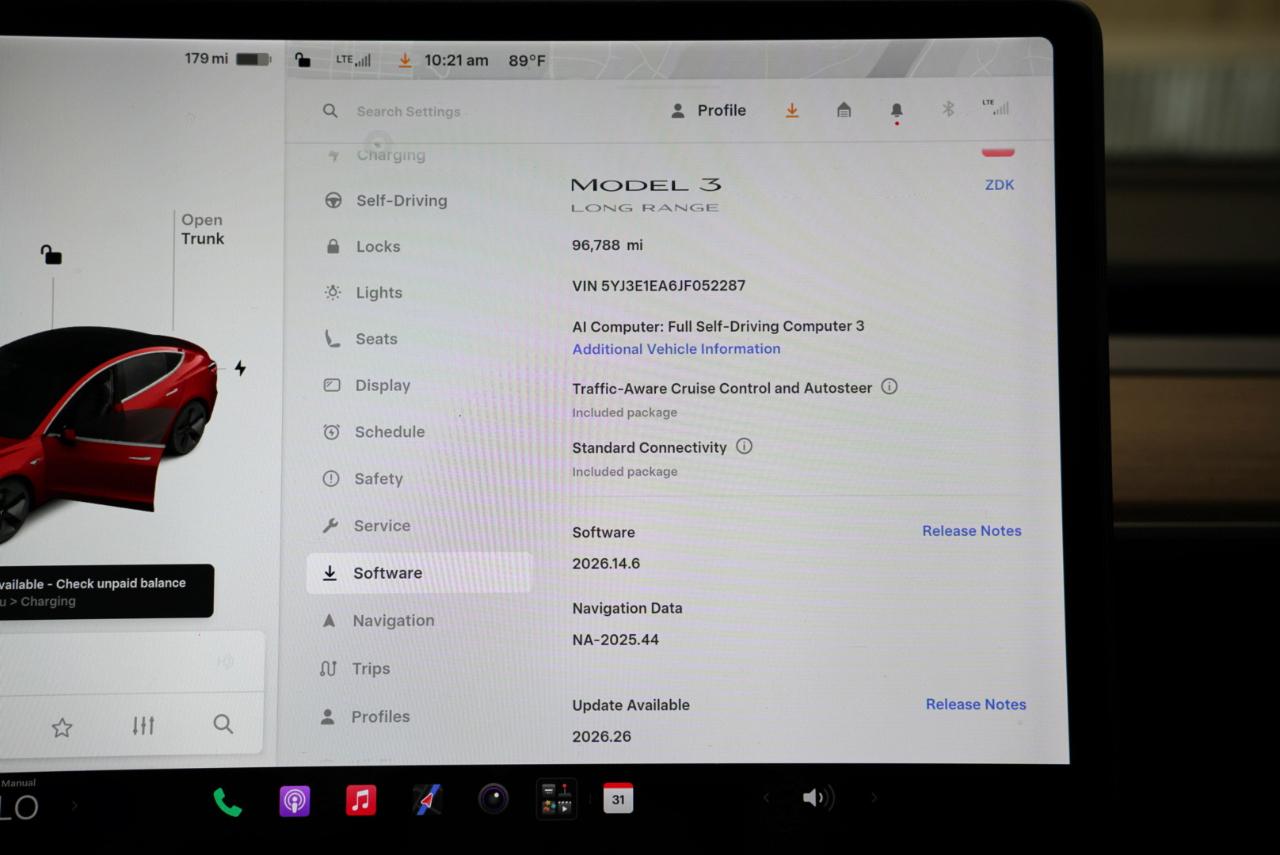Viewport: 1280px width, 855px height.
Task: Open the Phone app in dock
Action: click(x=227, y=801)
